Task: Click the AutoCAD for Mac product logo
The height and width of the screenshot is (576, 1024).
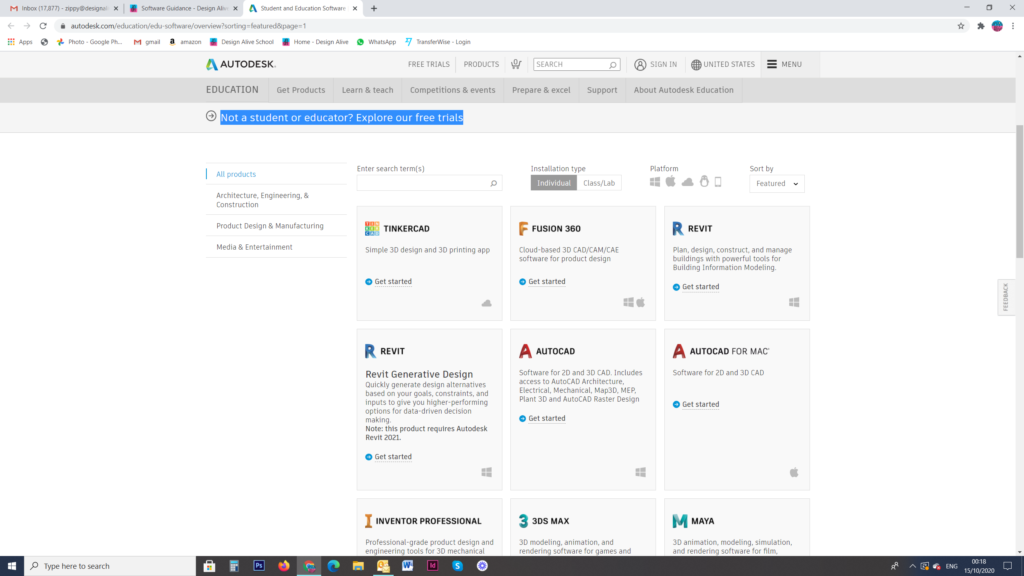Action: tap(679, 351)
